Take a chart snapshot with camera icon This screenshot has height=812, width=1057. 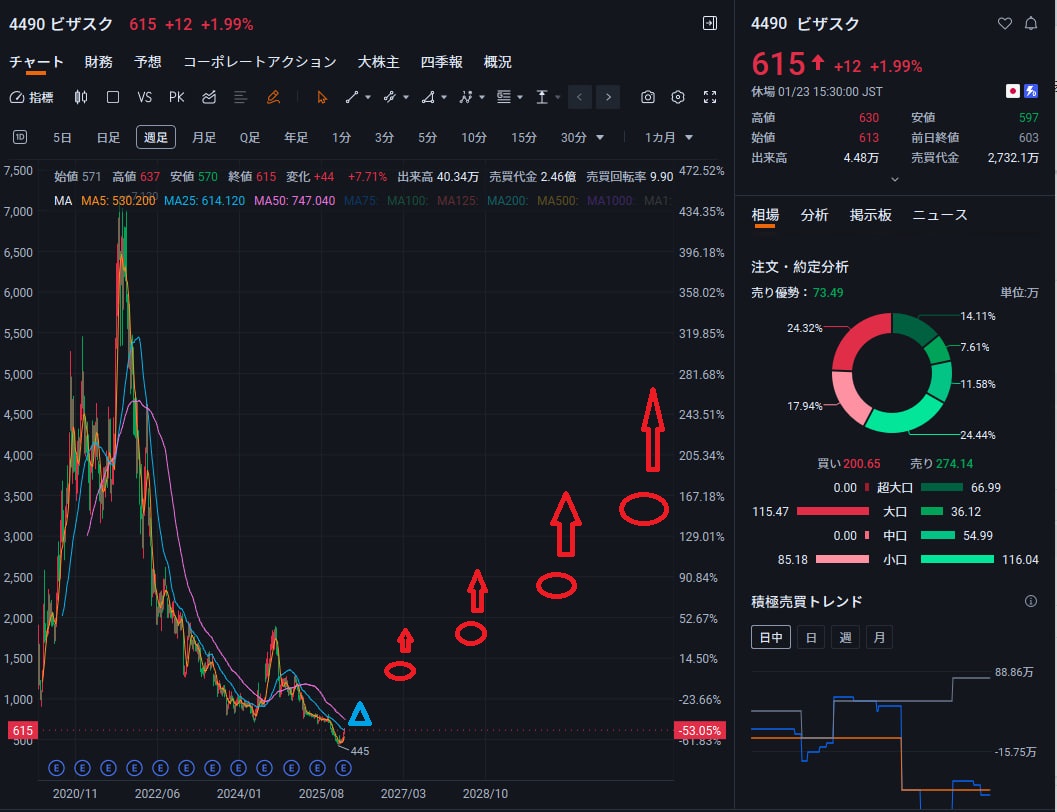(x=648, y=97)
